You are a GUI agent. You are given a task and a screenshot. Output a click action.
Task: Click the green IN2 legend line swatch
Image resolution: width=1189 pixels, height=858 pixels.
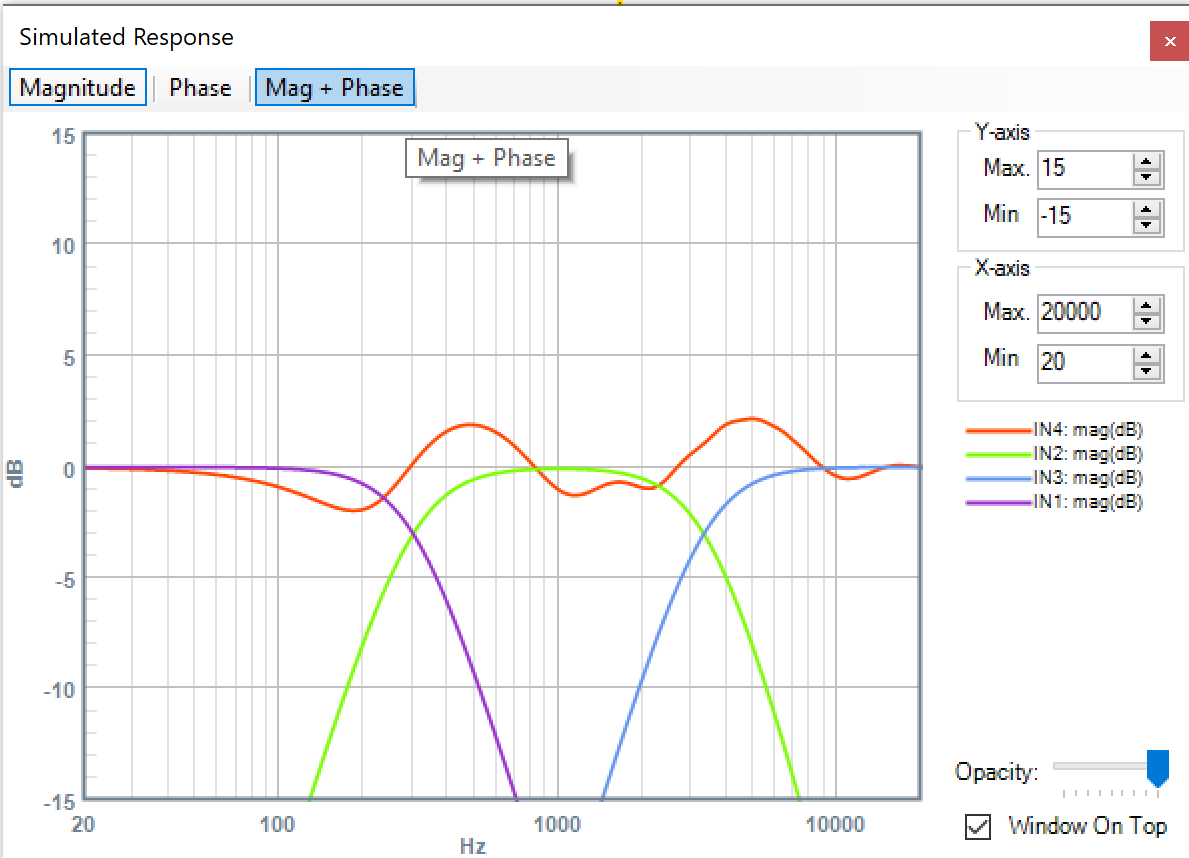point(999,454)
